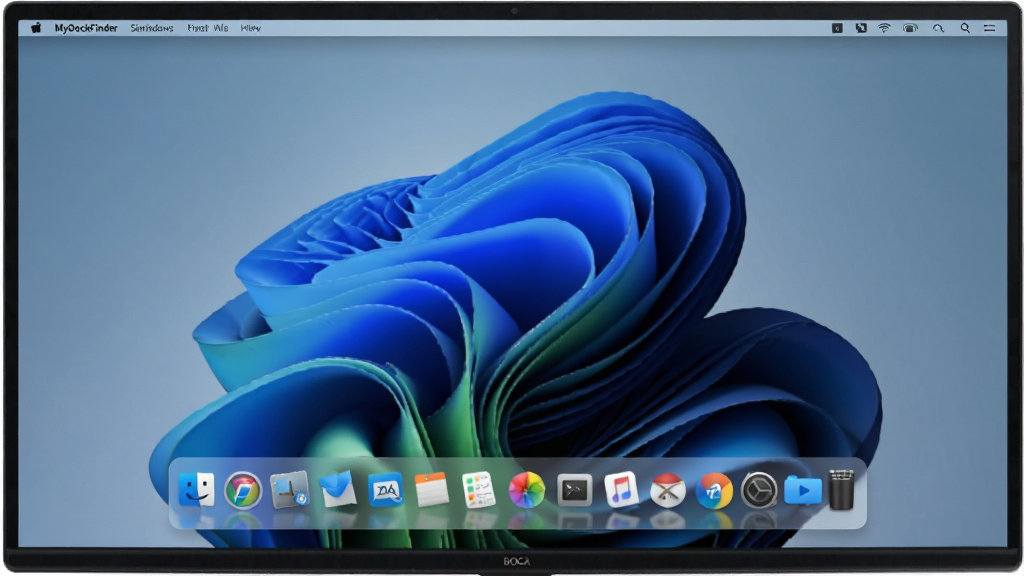Launch the Chrome-style dock icon showing 72
1024x576 pixels.
pos(714,490)
